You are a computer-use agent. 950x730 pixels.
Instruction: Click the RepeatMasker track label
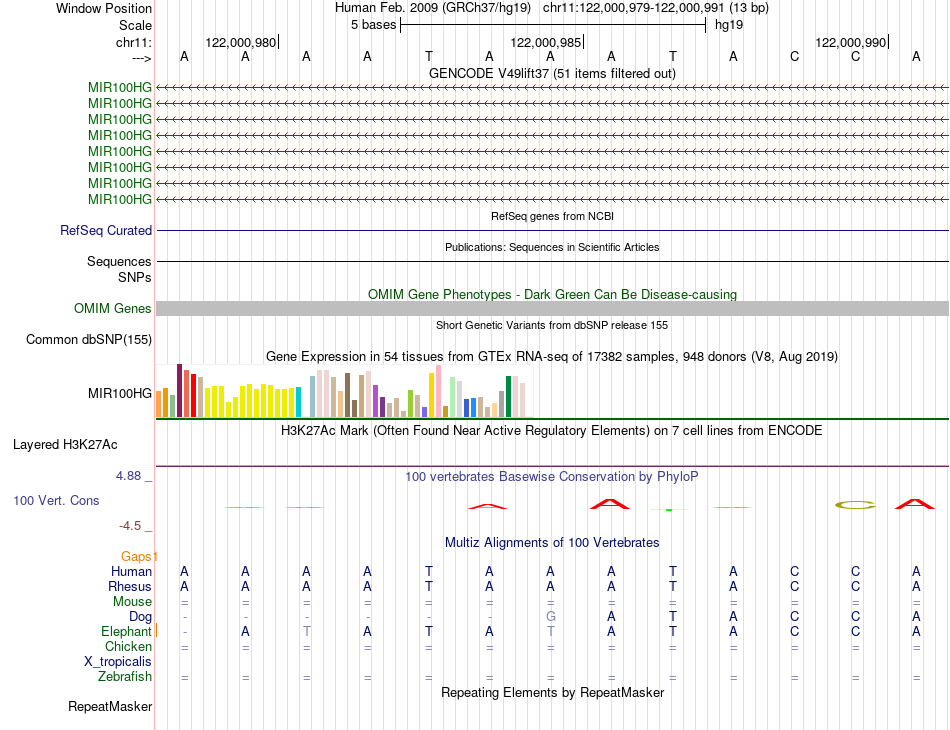coord(110,707)
